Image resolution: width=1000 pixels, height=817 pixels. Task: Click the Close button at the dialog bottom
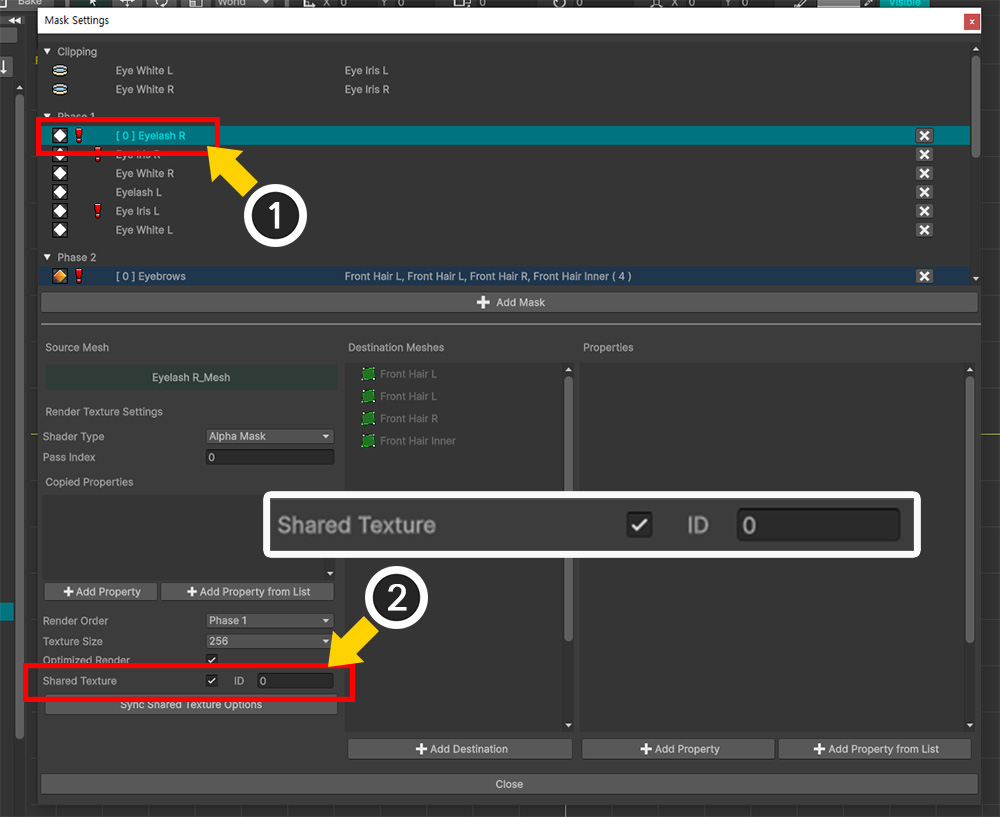509,784
